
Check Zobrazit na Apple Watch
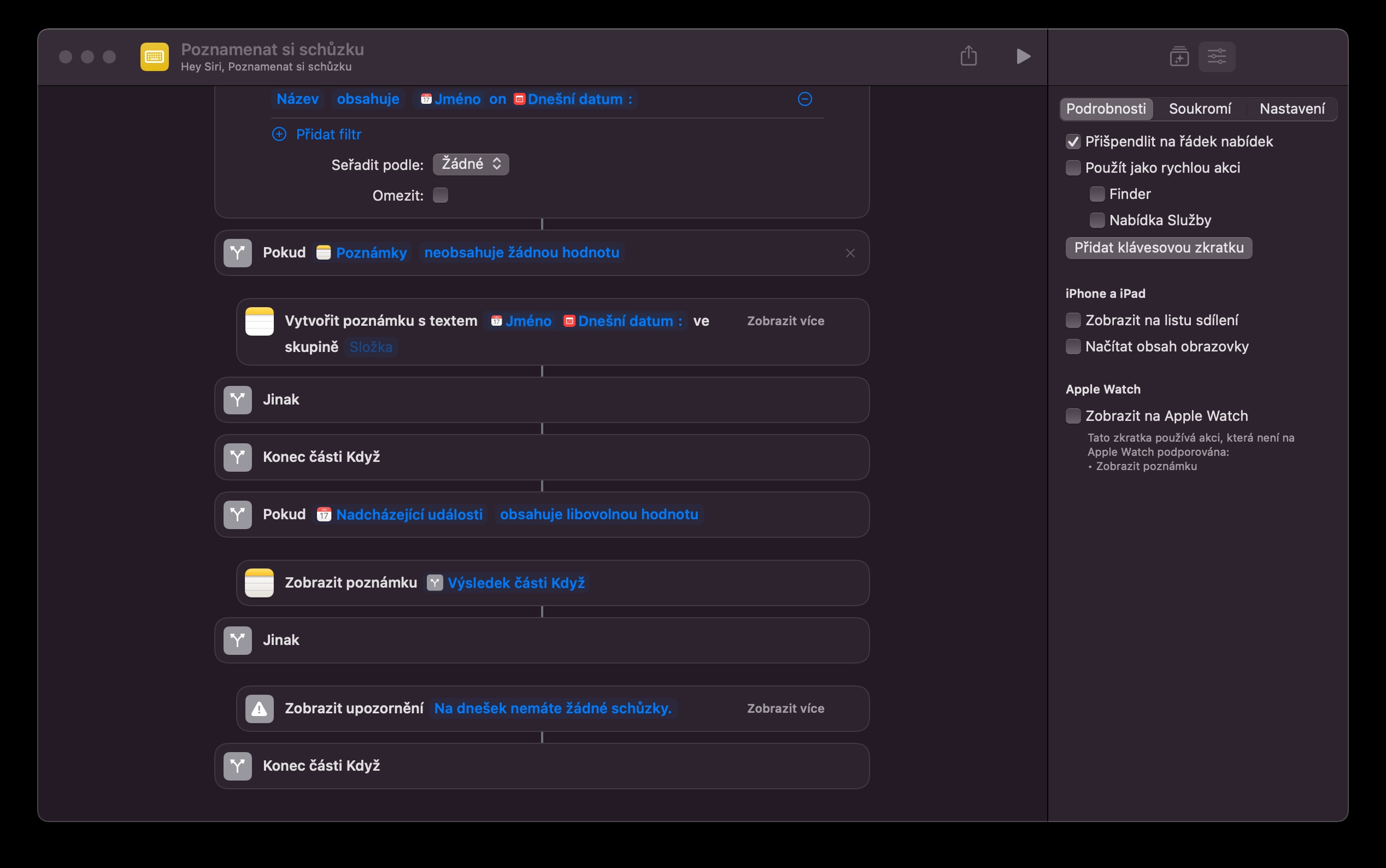[x=1073, y=415]
